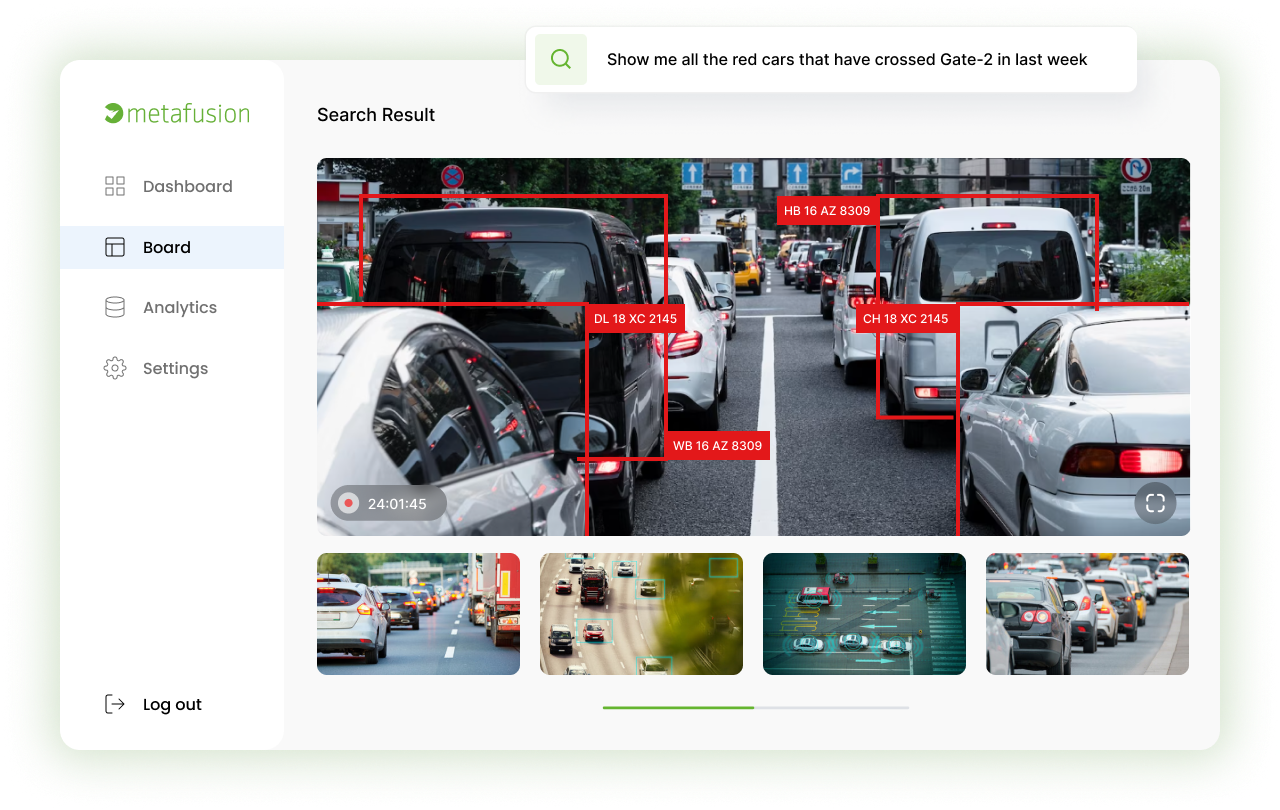Viewport: 1280px width, 810px height.
Task: Click the Dashboard grid icon
Action: point(115,186)
